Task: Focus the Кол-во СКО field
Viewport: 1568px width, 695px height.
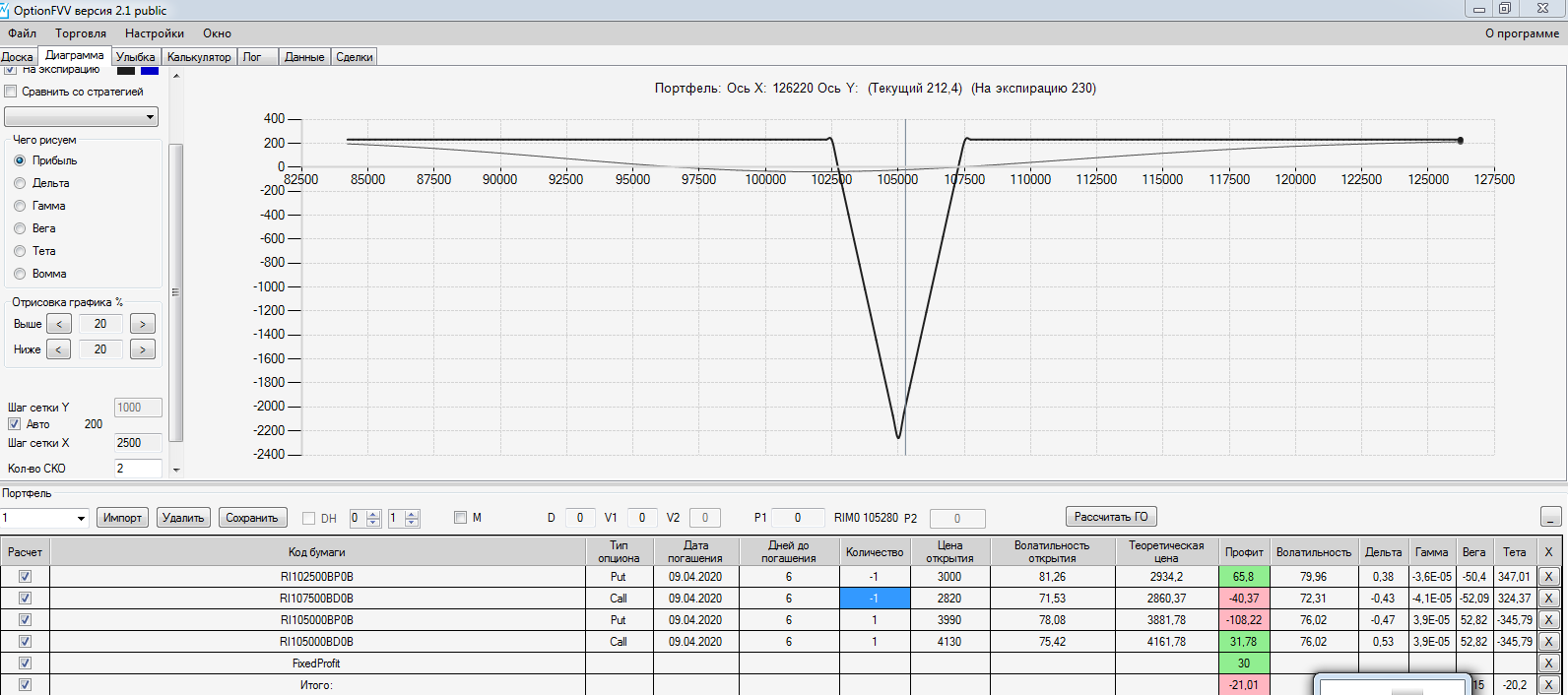Action: tap(138, 469)
